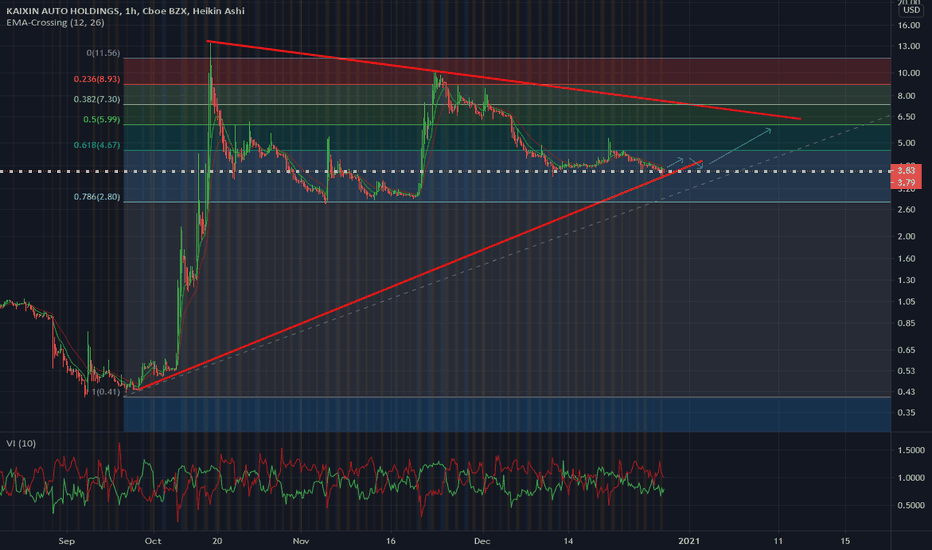Click the Nov date on time axis
The image size is (932, 550).
301,541
